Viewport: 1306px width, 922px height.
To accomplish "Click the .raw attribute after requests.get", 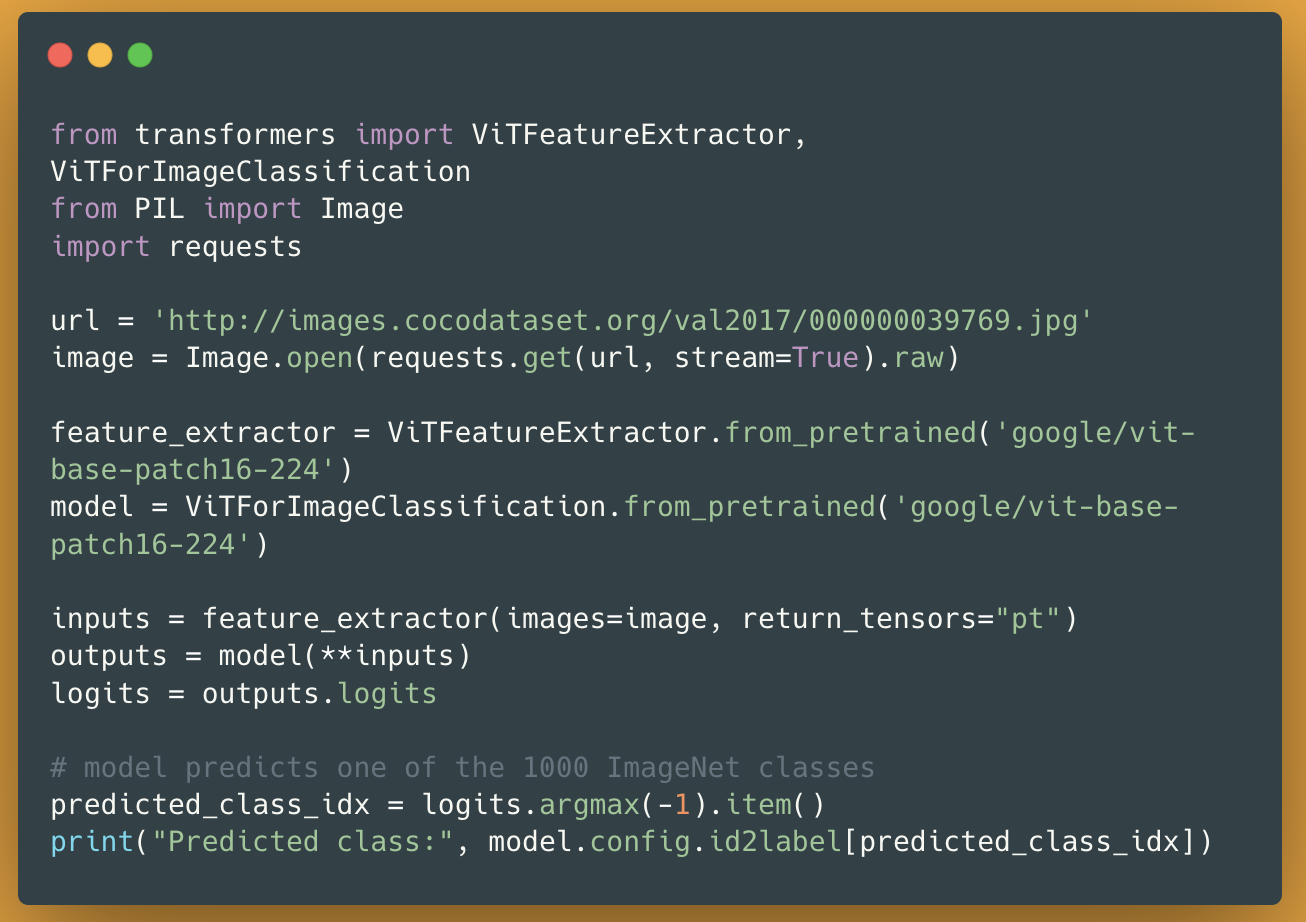I will 917,358.
